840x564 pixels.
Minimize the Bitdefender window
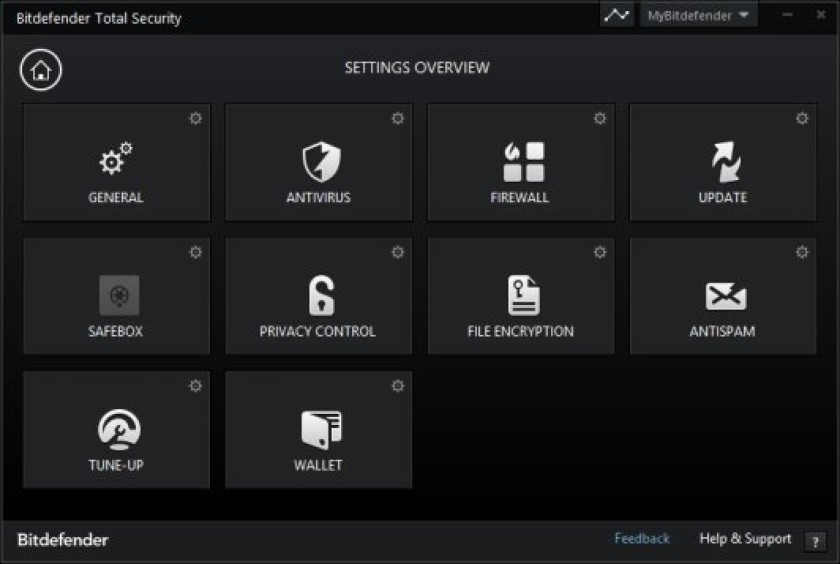pyautogui.click(x=787, y=16)
